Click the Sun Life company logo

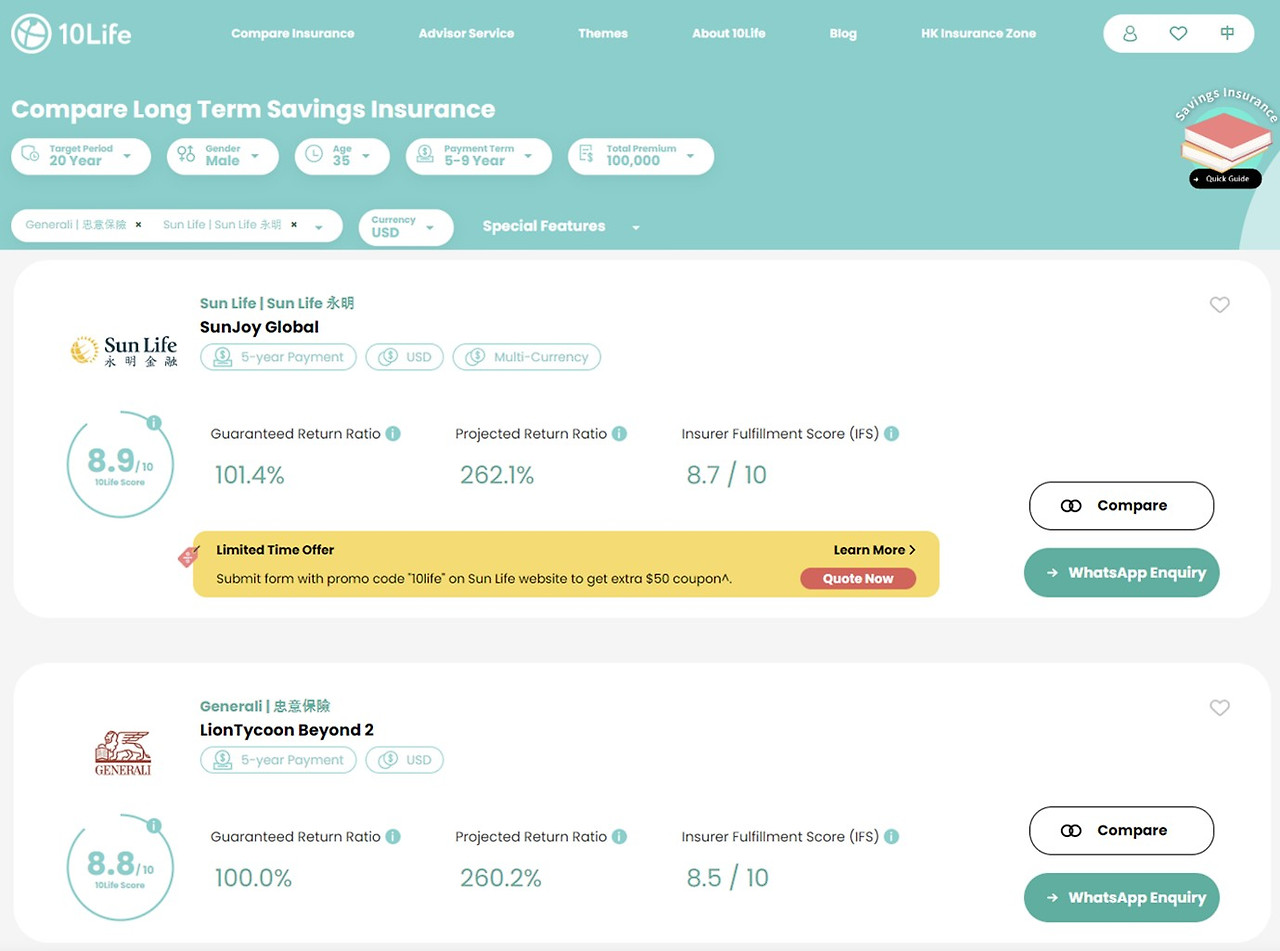tap(124, 351)
